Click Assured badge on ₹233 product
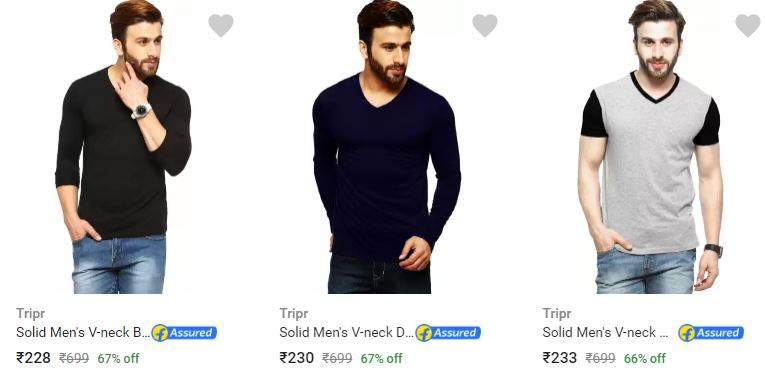 [711, 333]
